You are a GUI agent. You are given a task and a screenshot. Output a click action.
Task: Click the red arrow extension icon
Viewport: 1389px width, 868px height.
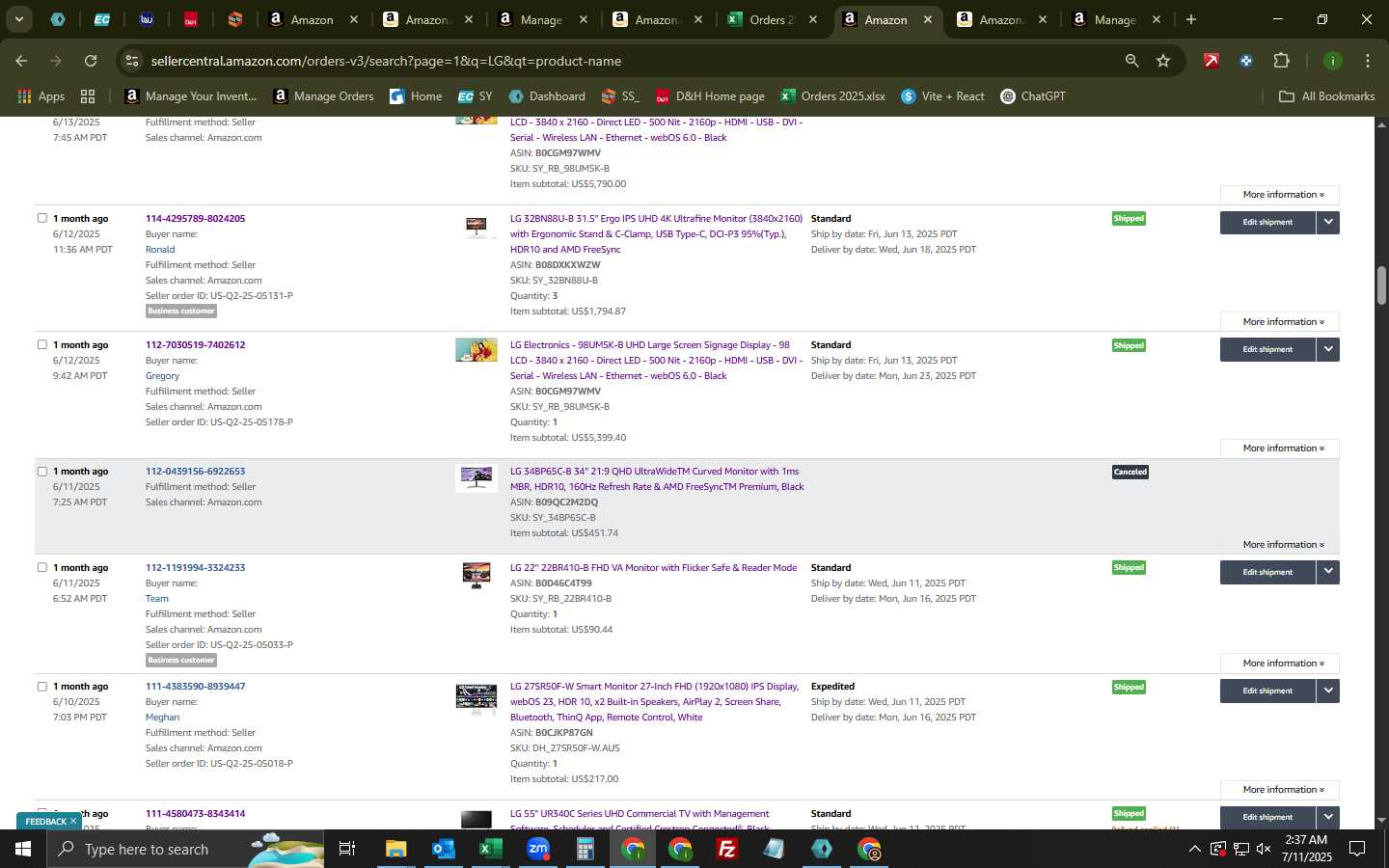pos(1212,61)
